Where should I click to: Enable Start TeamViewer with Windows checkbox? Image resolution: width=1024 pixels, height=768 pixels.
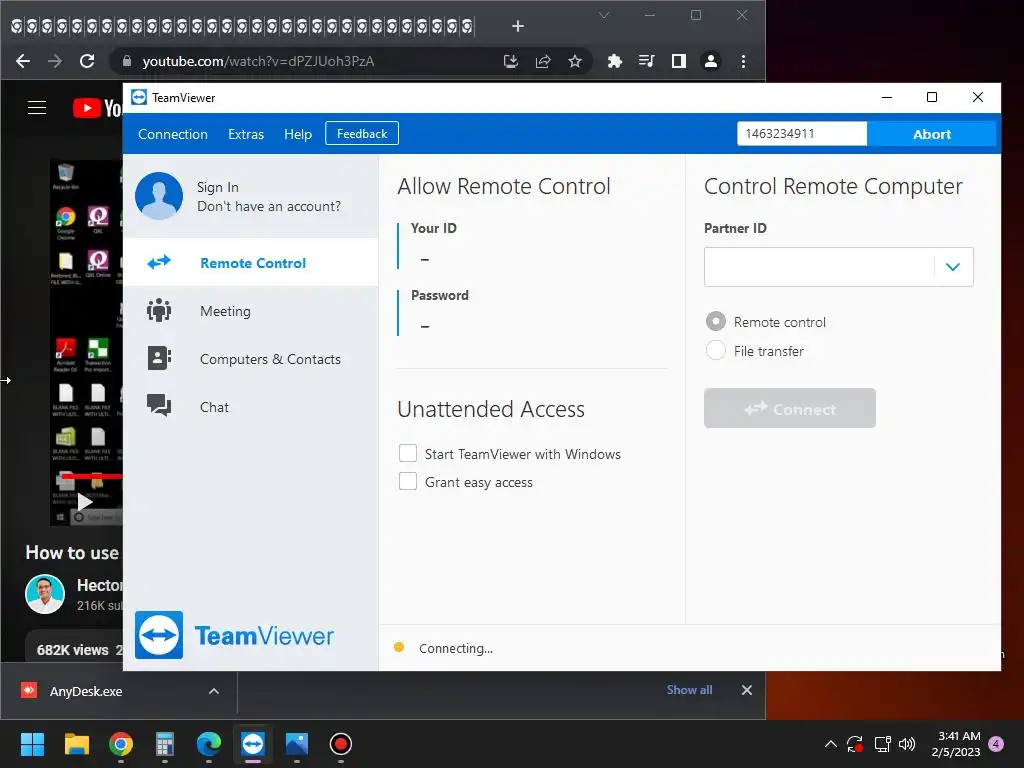tap(408, 453)
